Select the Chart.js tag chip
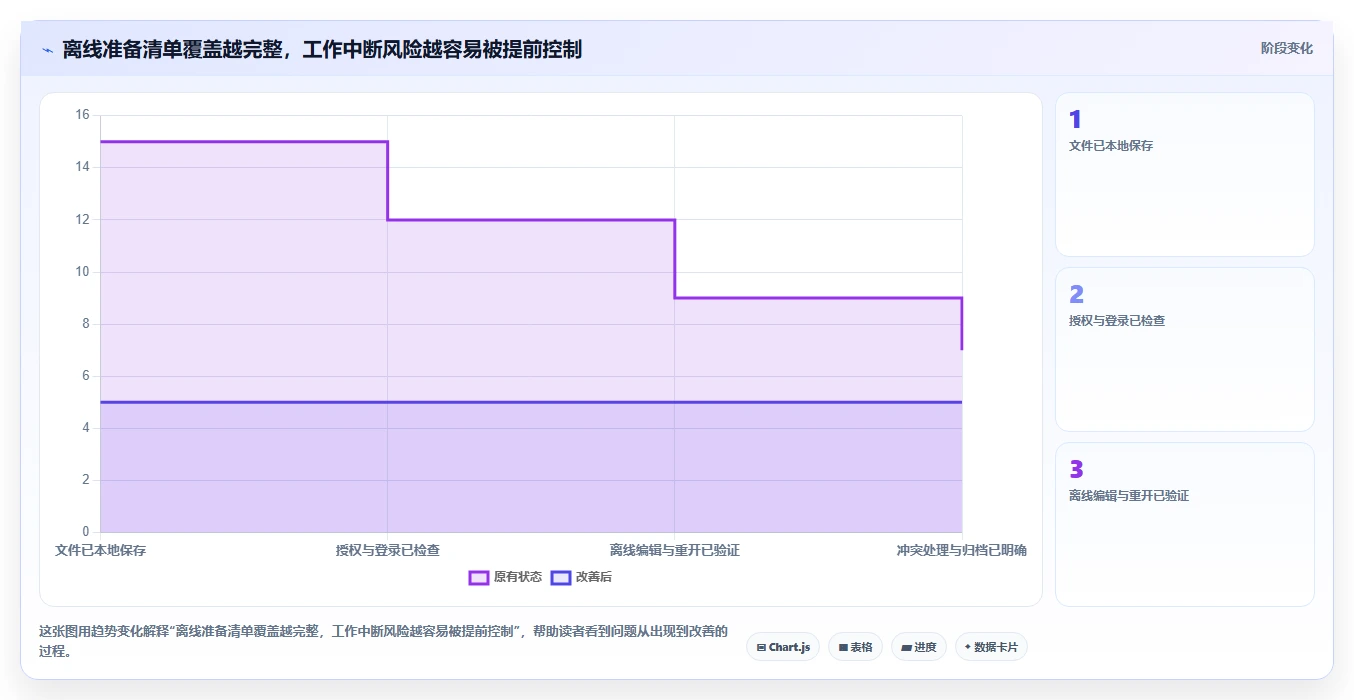 [783, 647]
